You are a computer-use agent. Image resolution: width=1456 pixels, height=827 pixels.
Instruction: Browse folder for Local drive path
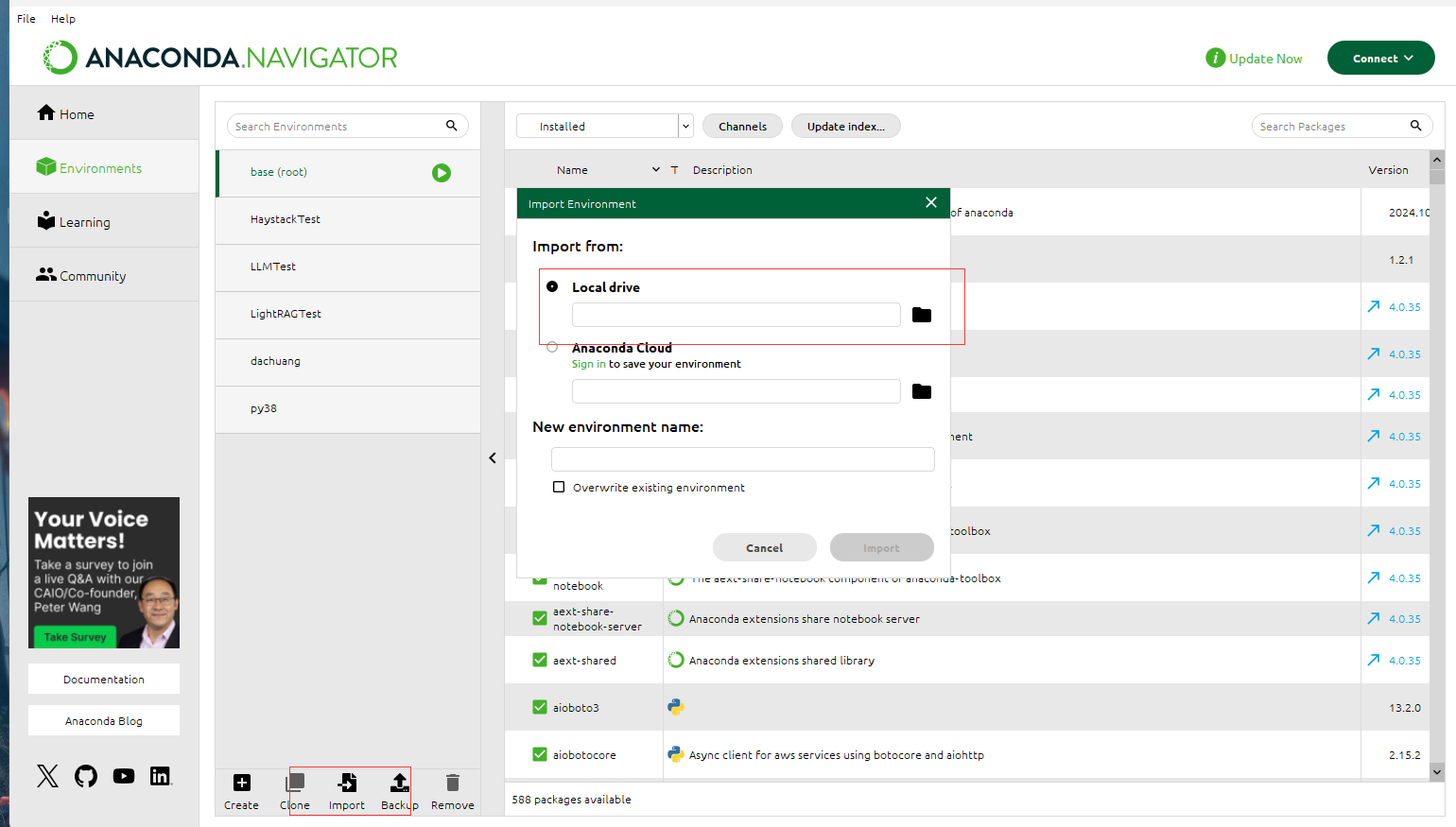coord(922,315)
